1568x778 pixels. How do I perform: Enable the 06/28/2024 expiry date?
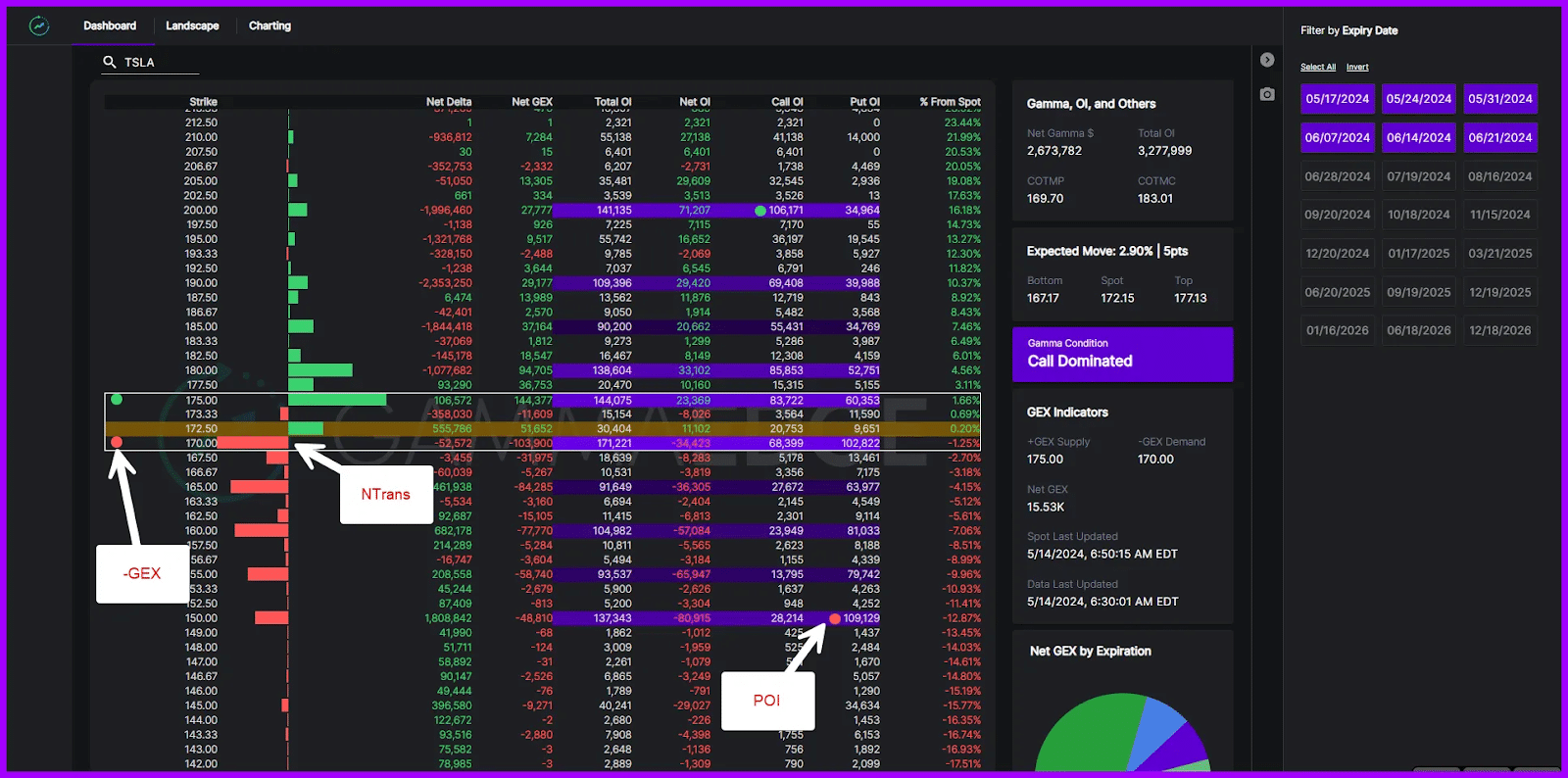pos(1337,176)
